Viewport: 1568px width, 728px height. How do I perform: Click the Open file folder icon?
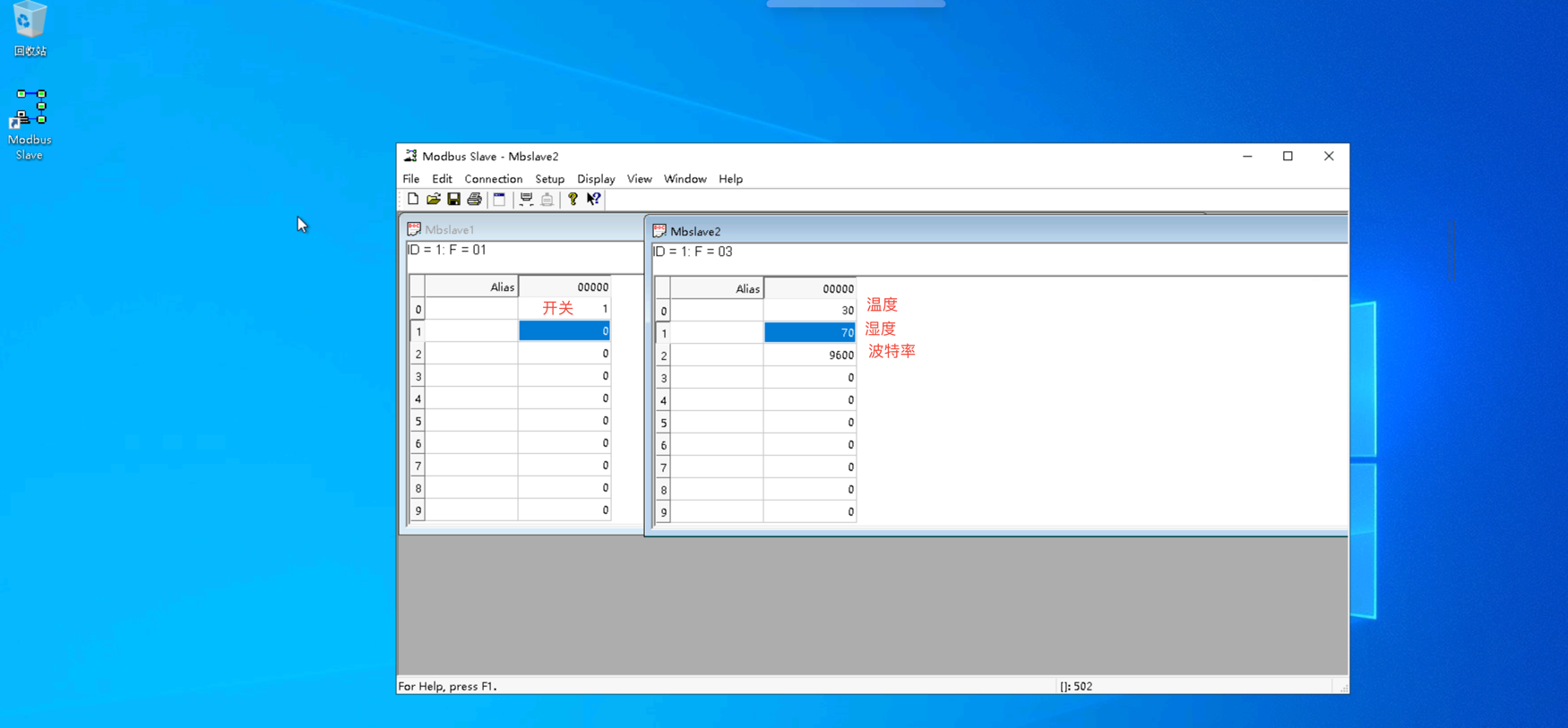coord(434,199)
